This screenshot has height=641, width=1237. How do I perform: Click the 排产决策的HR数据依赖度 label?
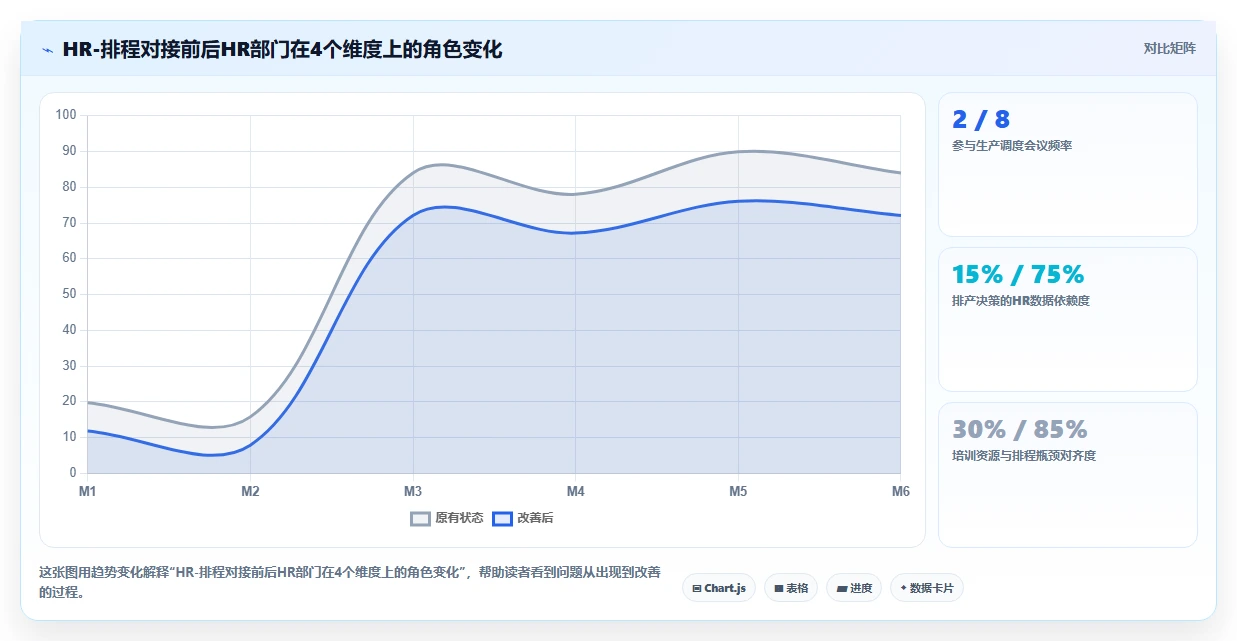pos(1020,301)
